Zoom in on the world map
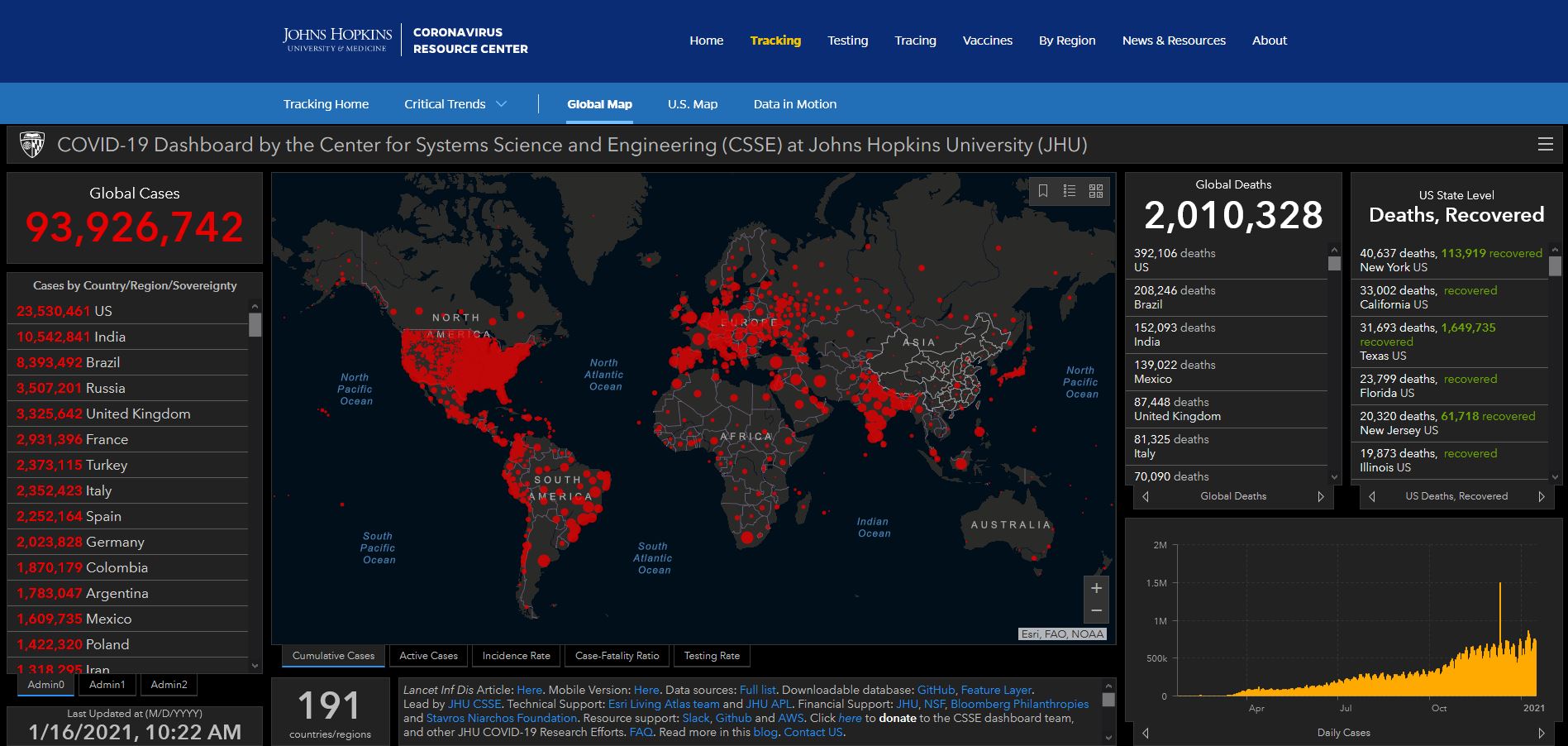 (x=1096, y=588)
